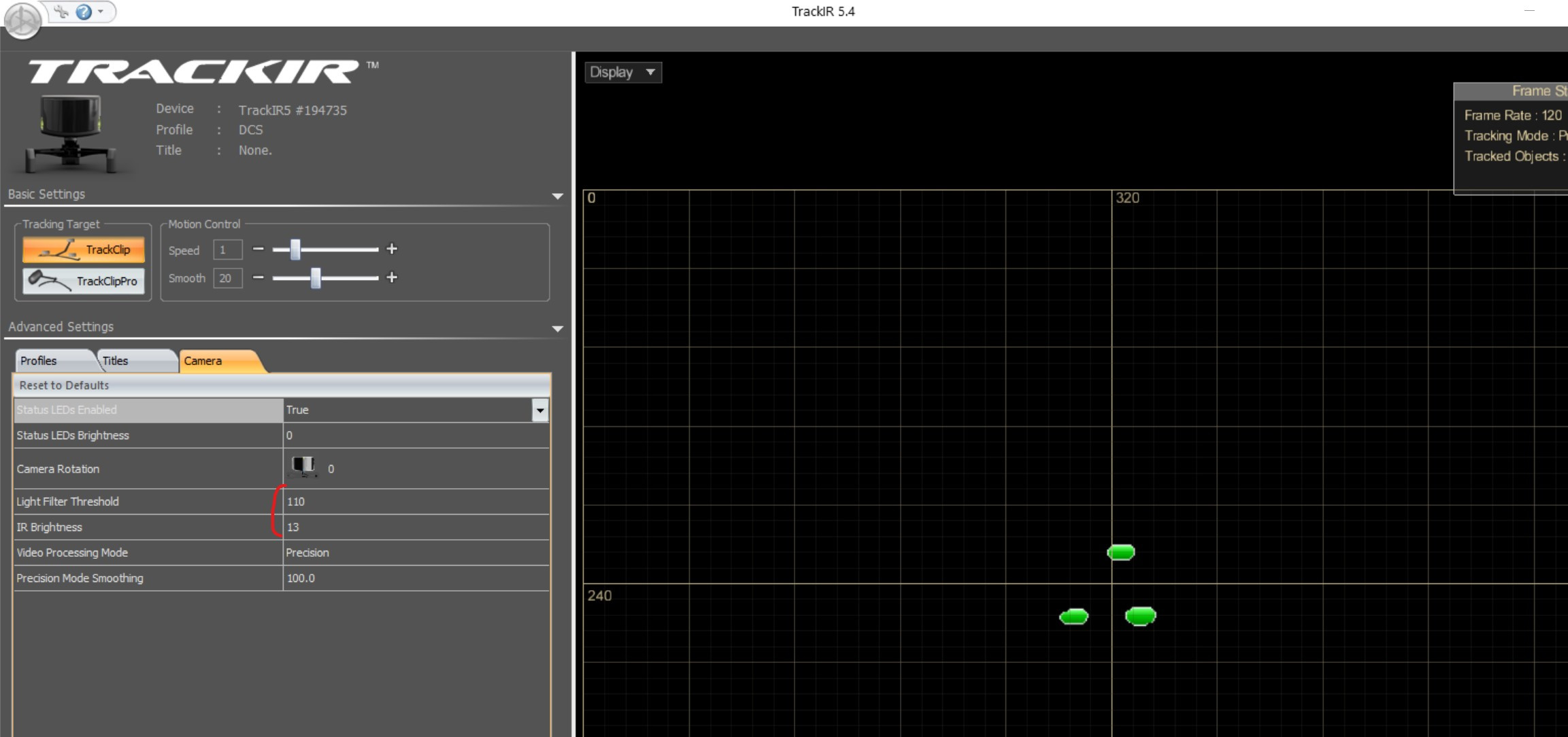1568x737 pixels.
Task: Collapse the Basic Settings section
Action: 558,196
